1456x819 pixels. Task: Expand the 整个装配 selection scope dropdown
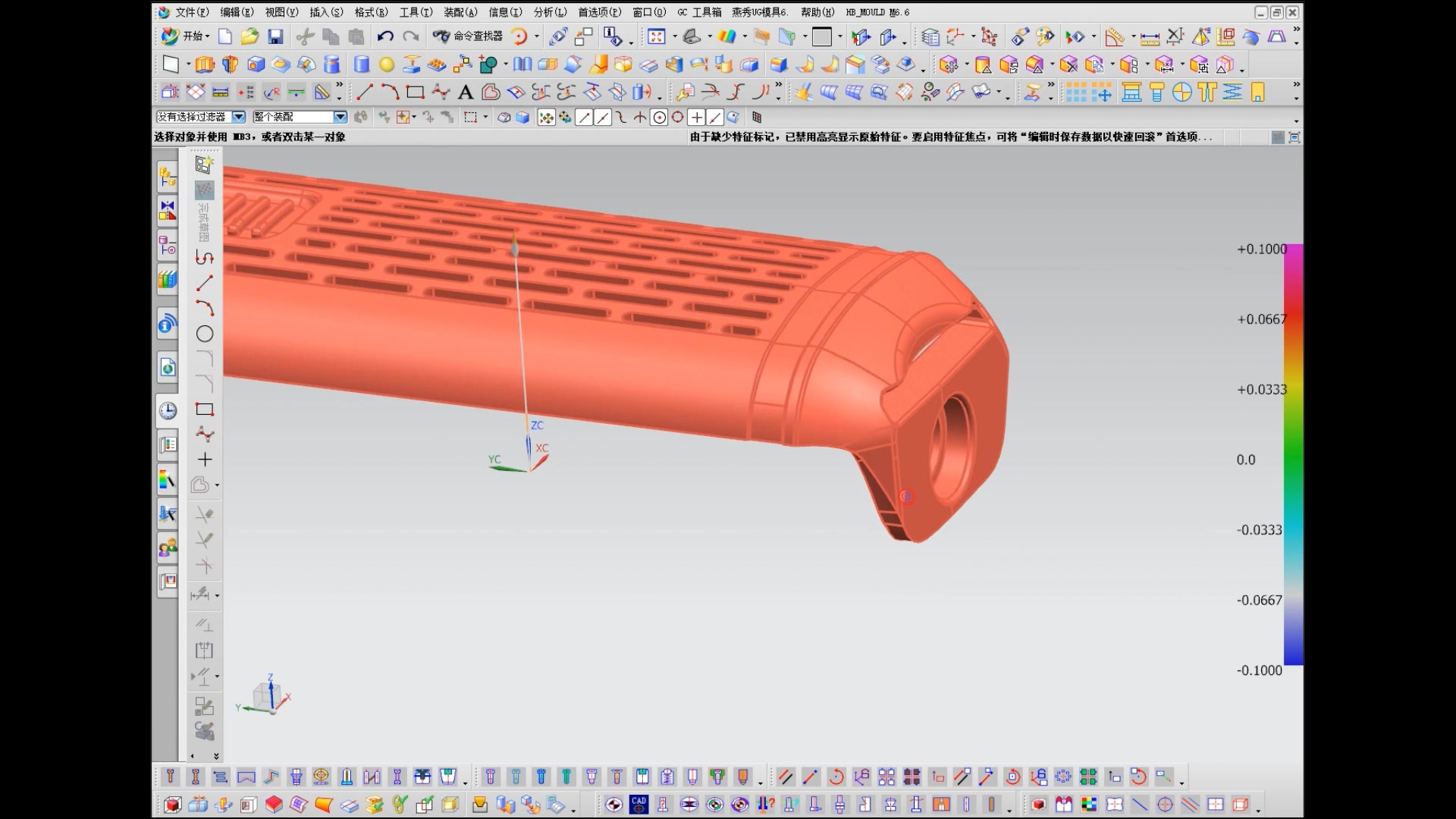[x=340, y=117]
